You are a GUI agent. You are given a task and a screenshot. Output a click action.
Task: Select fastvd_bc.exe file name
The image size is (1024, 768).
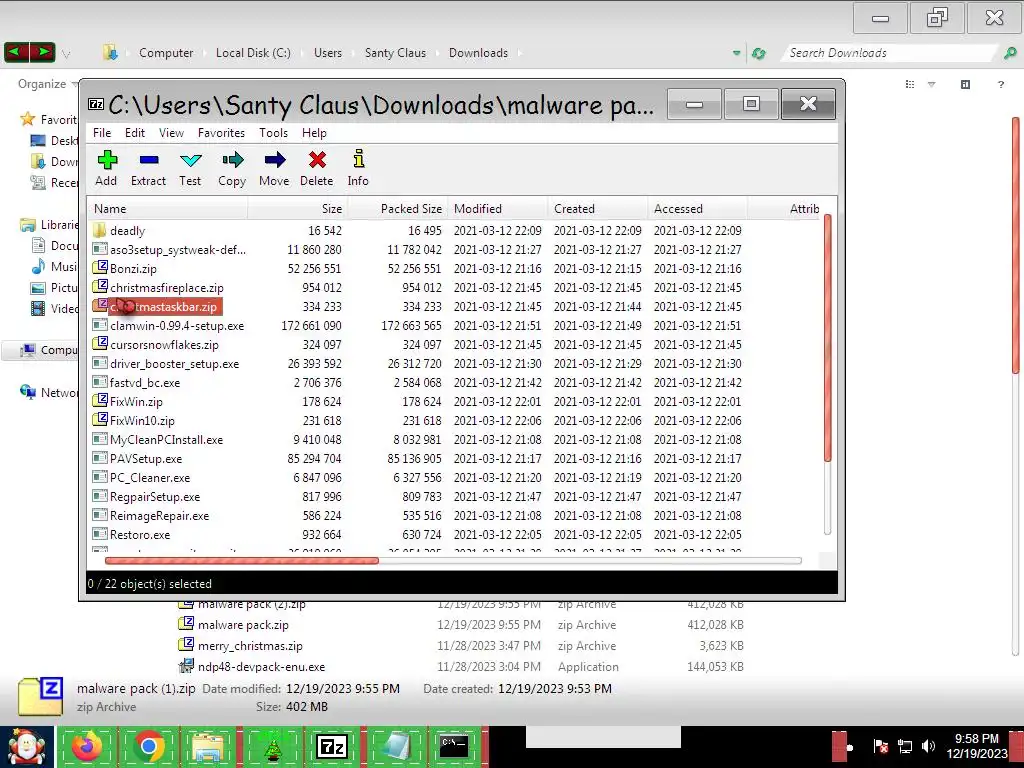click(145, 383)
